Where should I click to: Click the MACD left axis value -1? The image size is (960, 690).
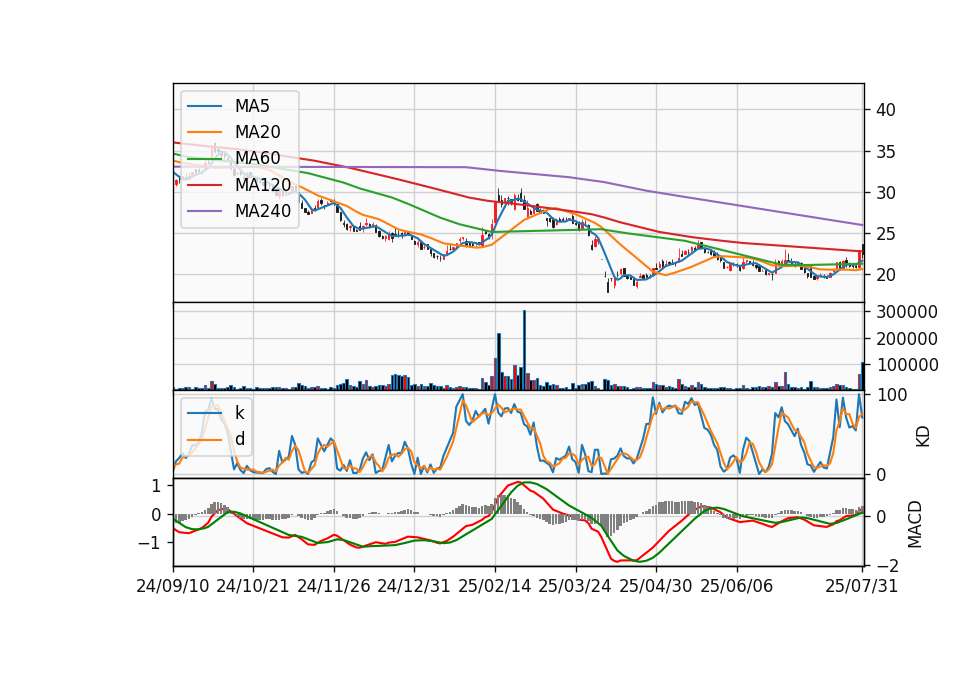[149, 543]
